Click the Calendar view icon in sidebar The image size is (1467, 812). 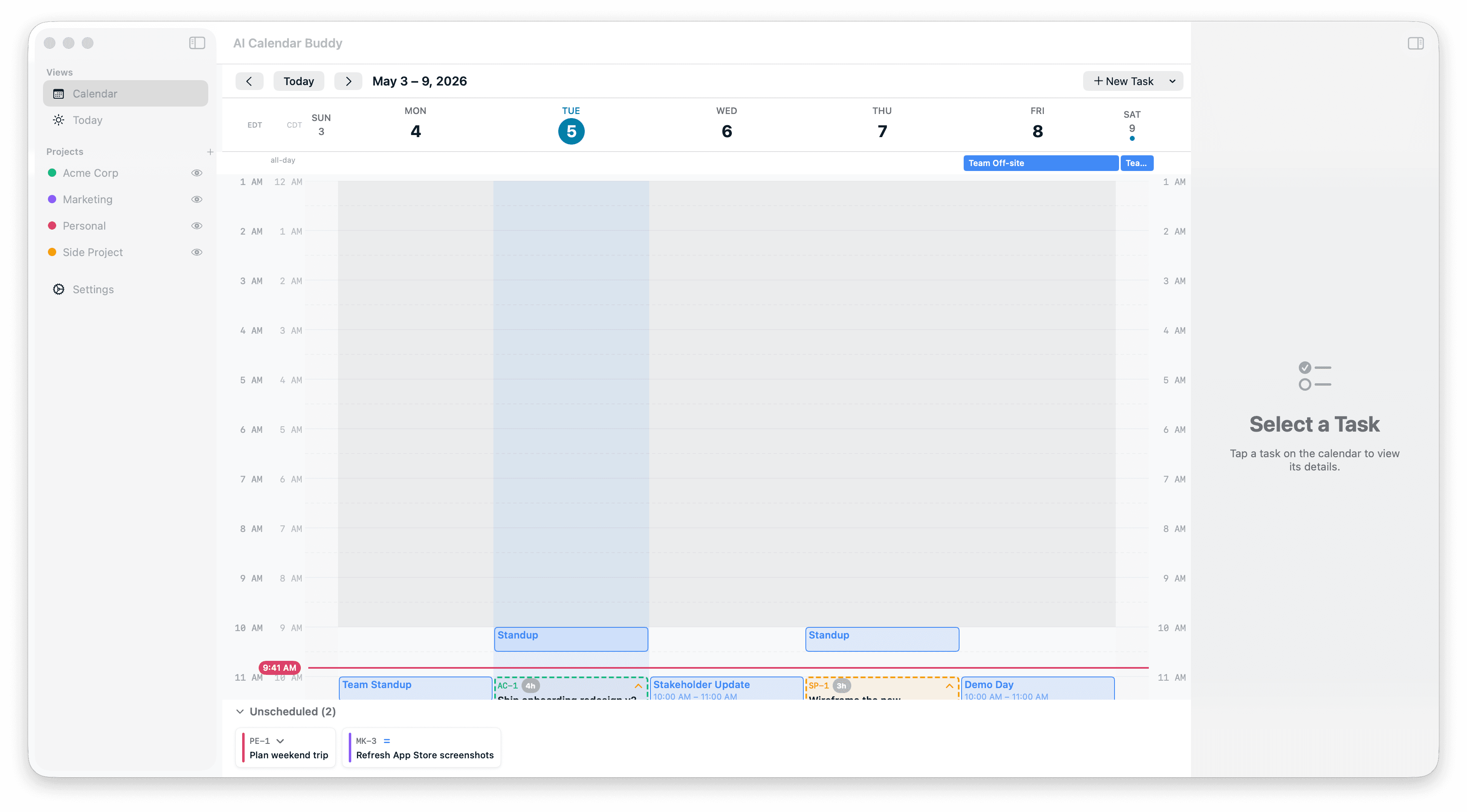coord(58,94)
